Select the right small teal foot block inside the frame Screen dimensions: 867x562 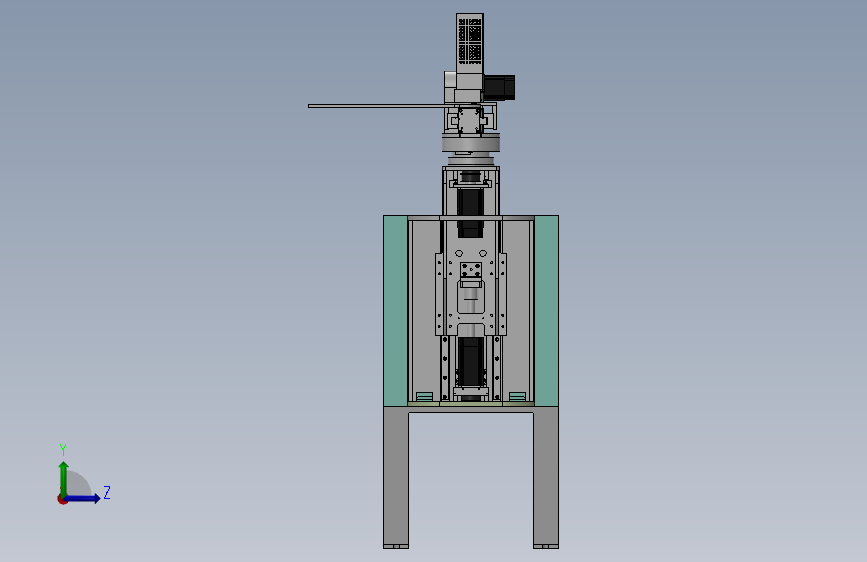(x=518, y=397)
